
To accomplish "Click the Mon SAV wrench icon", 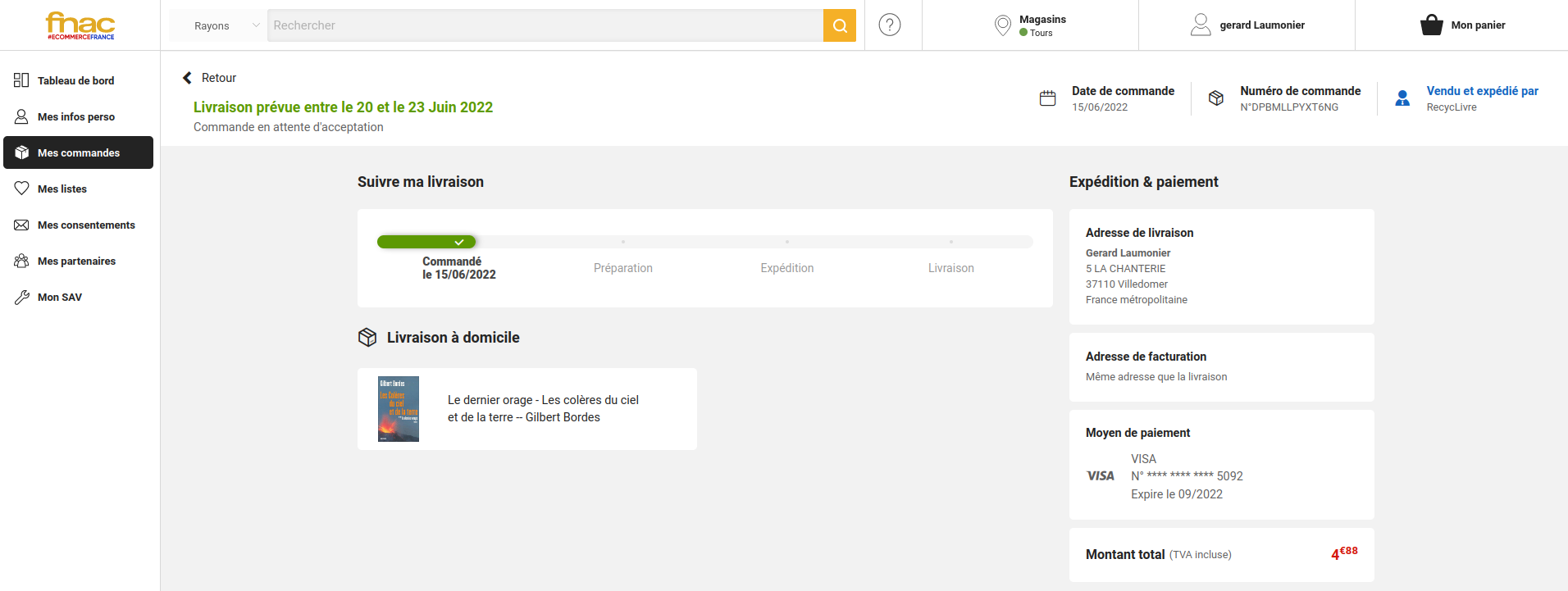I will tap(21, 298).
